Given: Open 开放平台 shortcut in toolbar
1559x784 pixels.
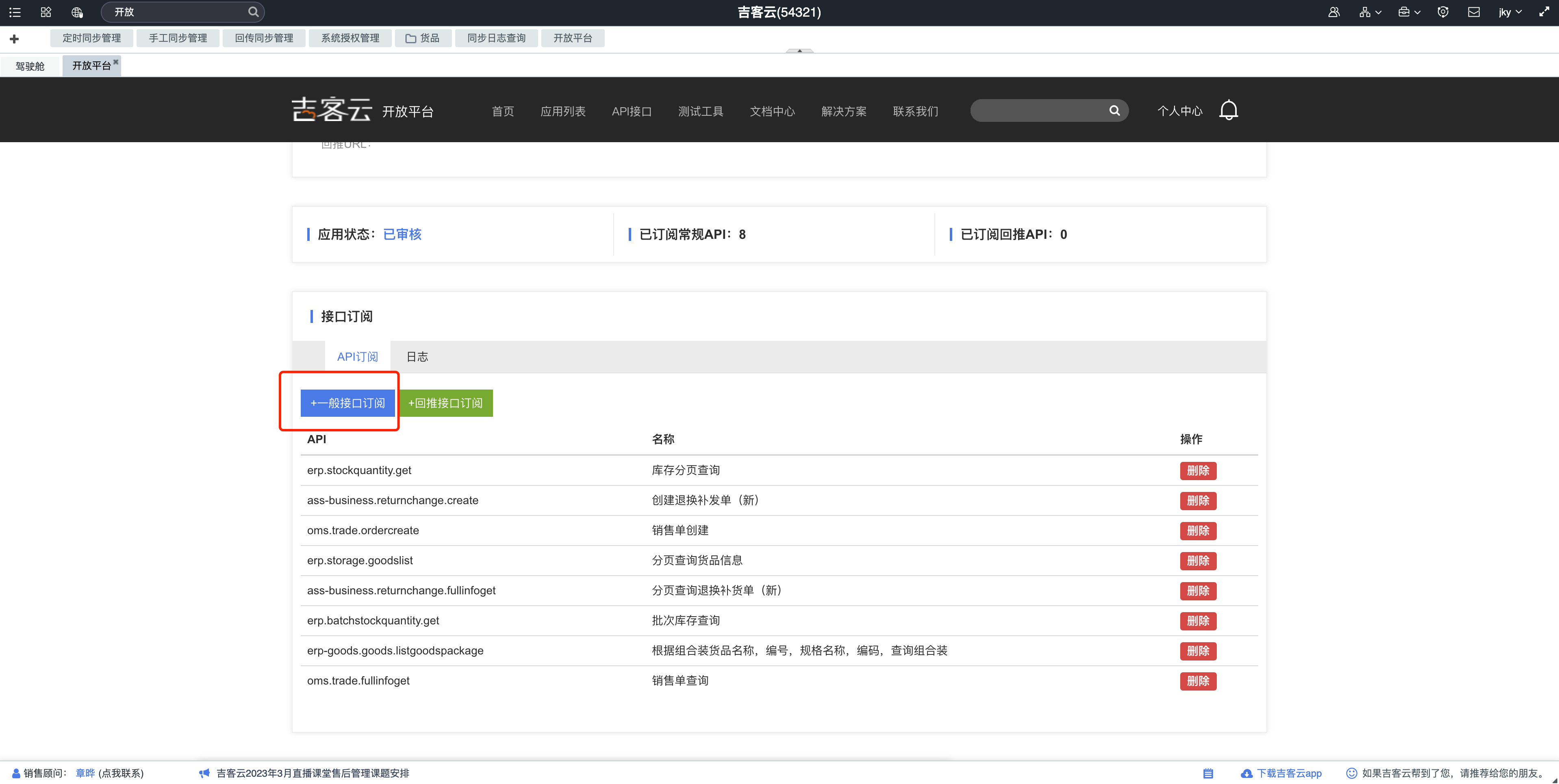Looking at the screenshot, I should pyautogui.click(x=573, y=38).
